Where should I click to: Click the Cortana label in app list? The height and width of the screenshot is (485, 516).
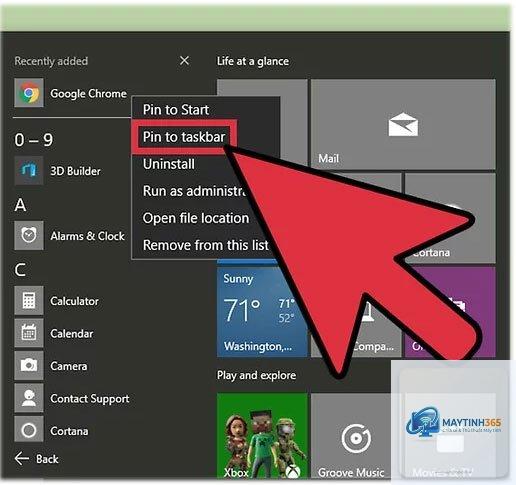click(69, 431)
